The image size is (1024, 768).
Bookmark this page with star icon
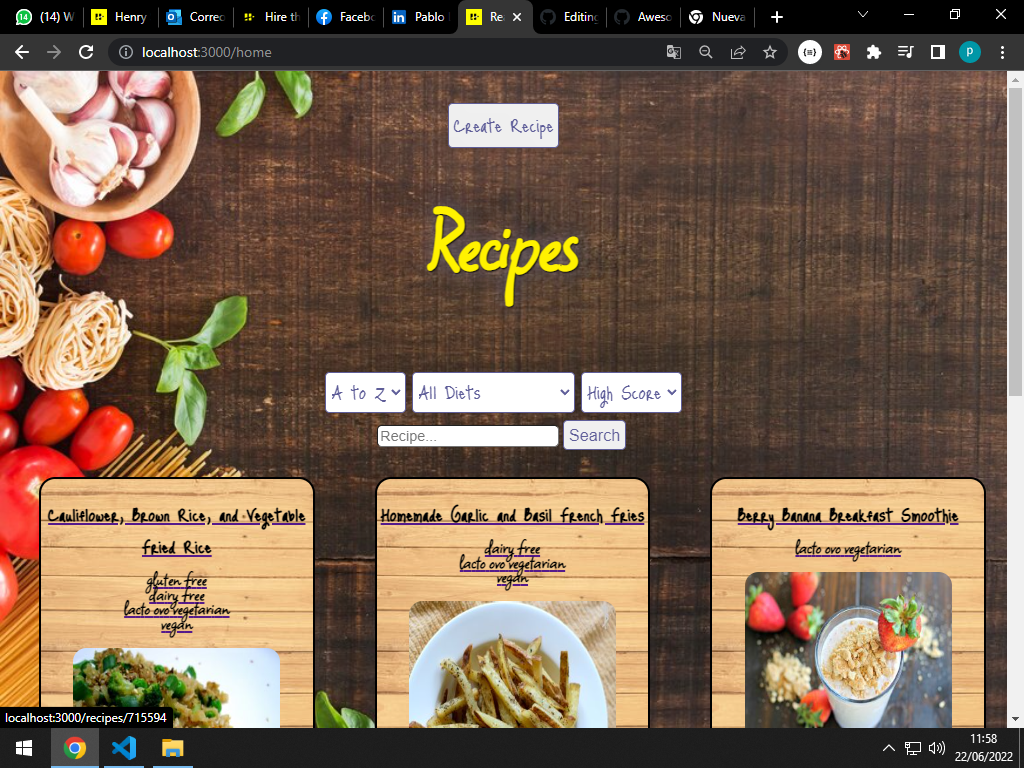(770, 52)
